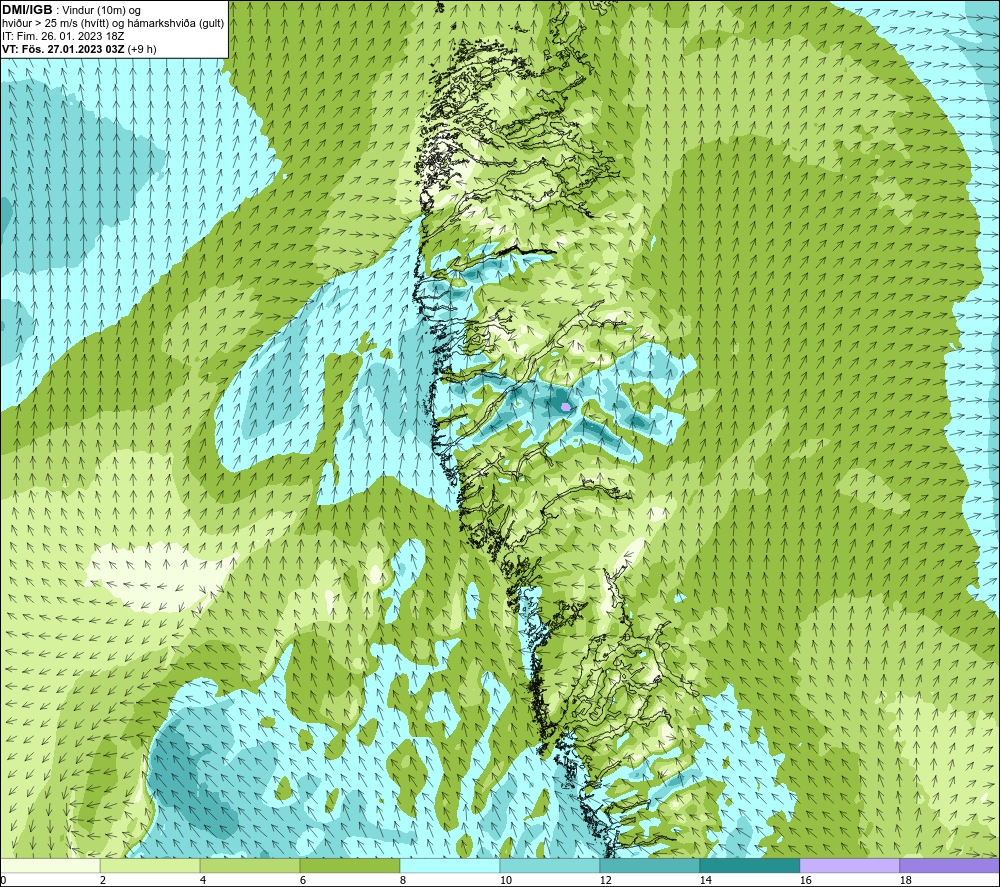Click the 4–6 m/s green legend swatch
1000x887 pixels.
click(250, 866)
